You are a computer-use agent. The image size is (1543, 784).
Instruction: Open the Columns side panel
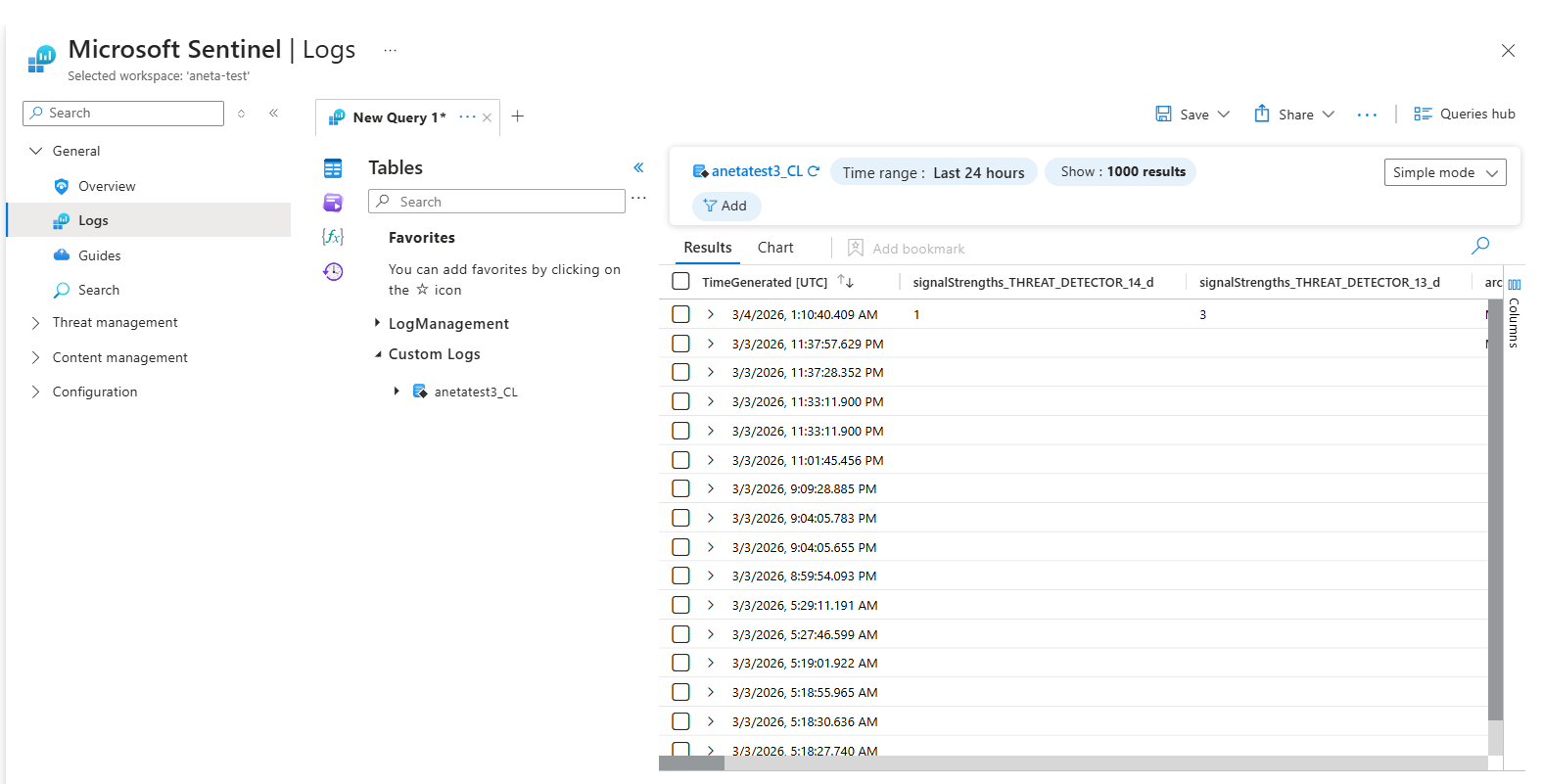pos(1514,313)
